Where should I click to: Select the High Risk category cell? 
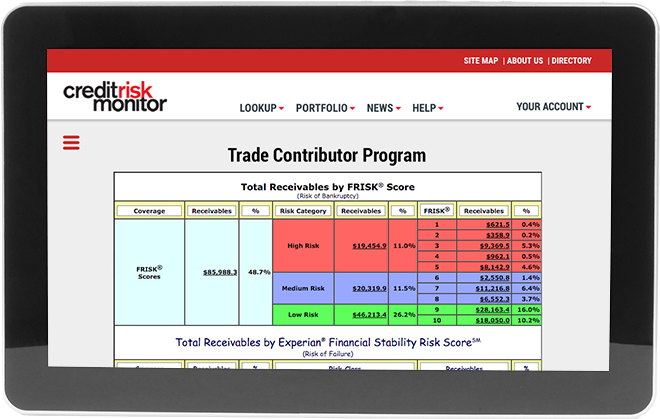(303, 246)
